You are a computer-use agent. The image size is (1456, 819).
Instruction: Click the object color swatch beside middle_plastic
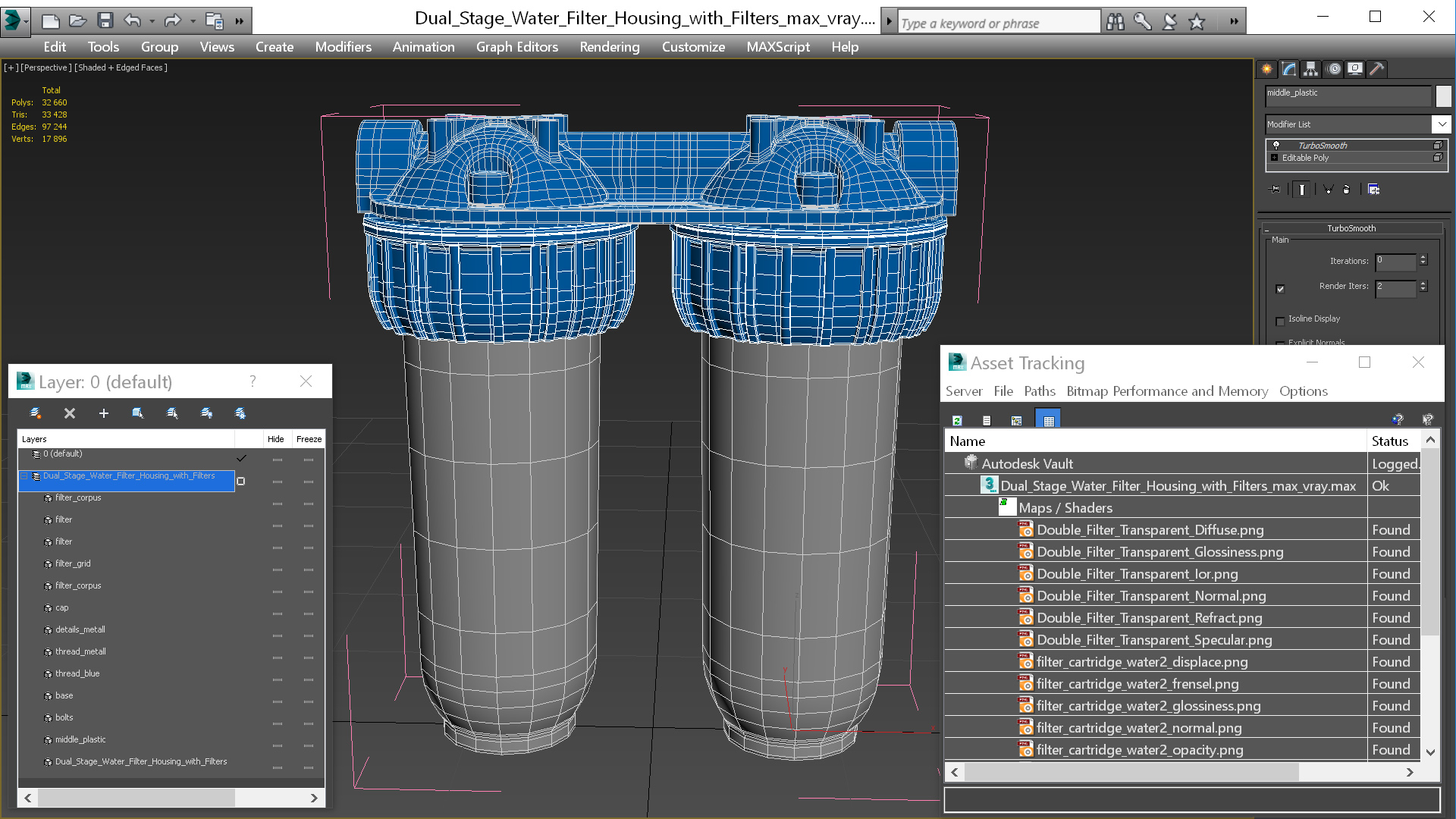click(1444, 96)
